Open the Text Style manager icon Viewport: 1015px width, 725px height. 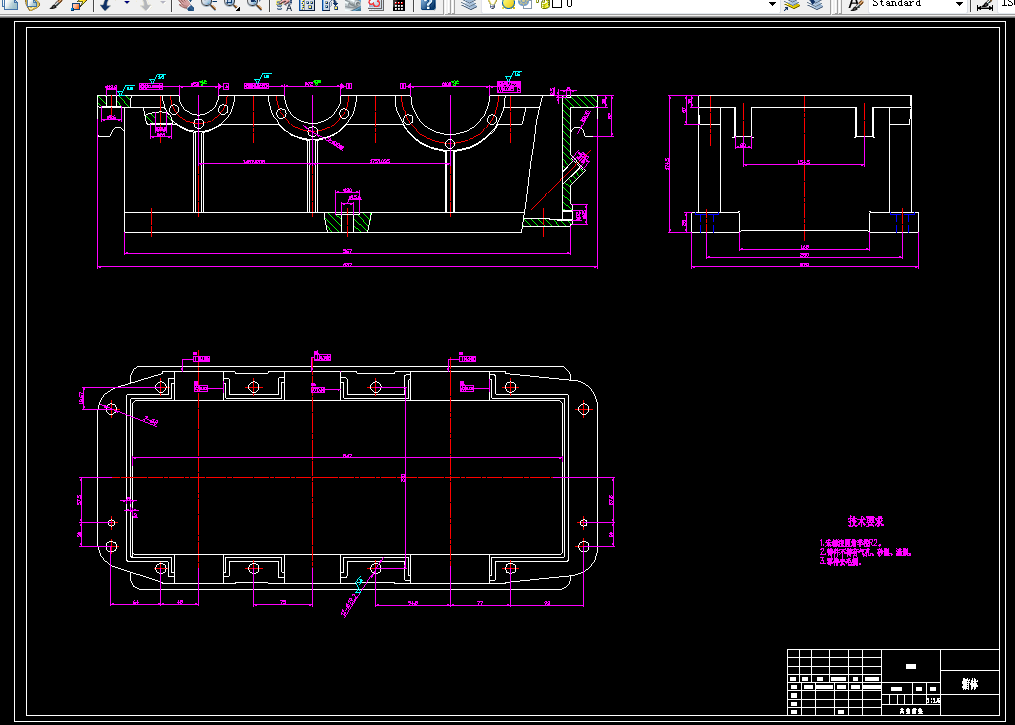[x=855, y=4]
